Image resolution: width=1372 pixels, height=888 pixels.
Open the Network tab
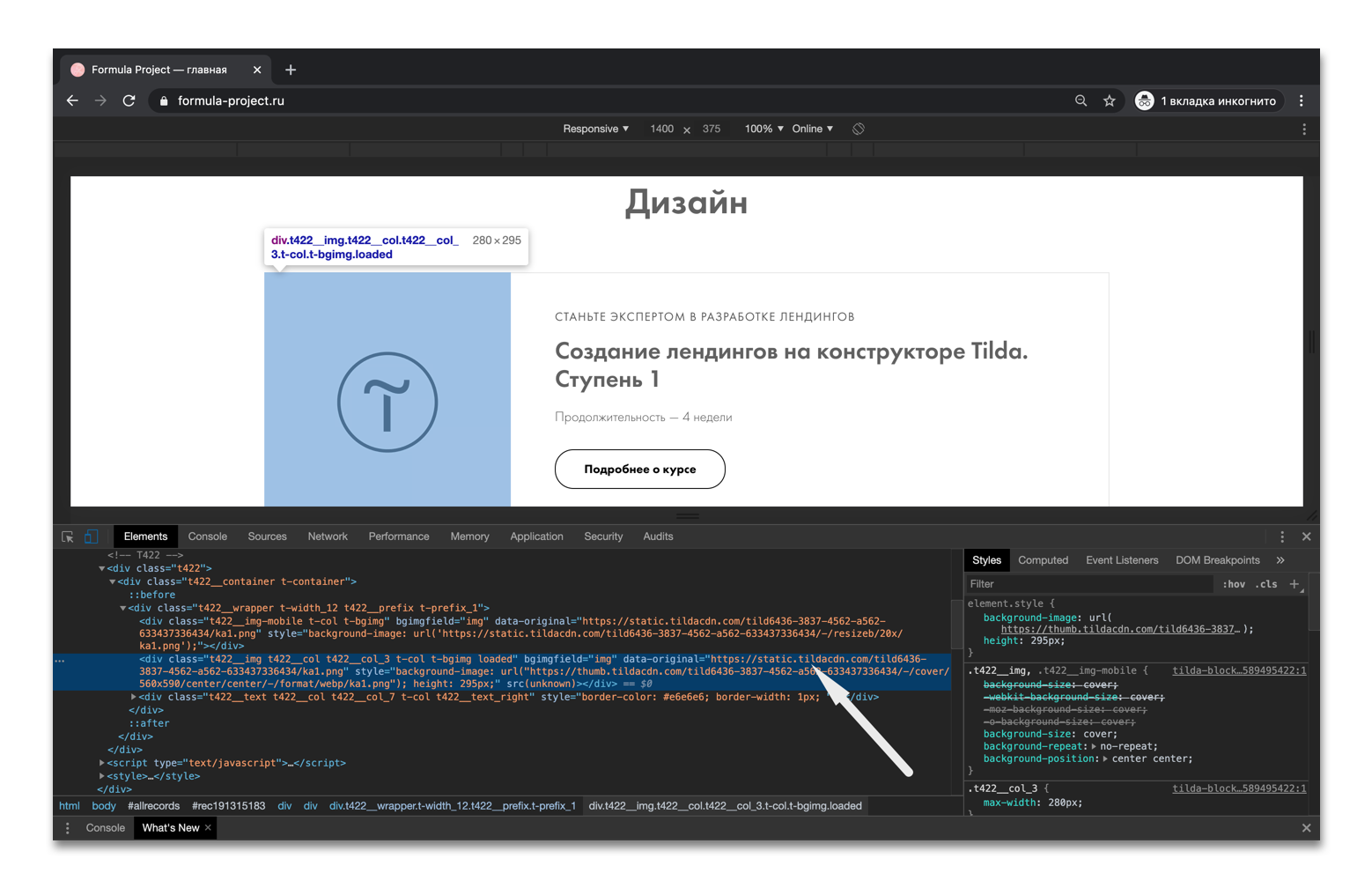(x=328, y=536)
